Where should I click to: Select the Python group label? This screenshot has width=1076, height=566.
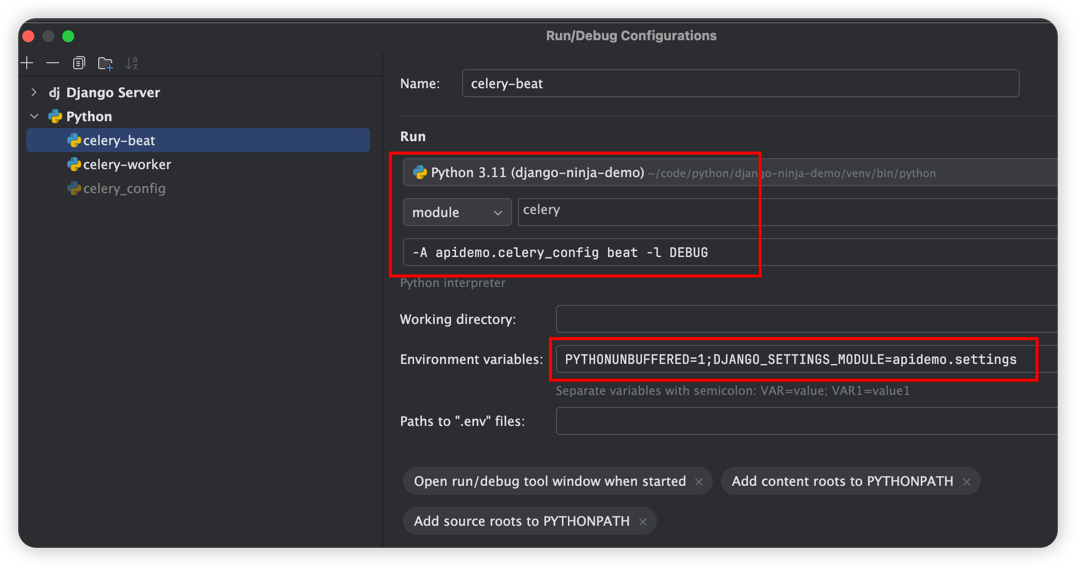[89, 117]
